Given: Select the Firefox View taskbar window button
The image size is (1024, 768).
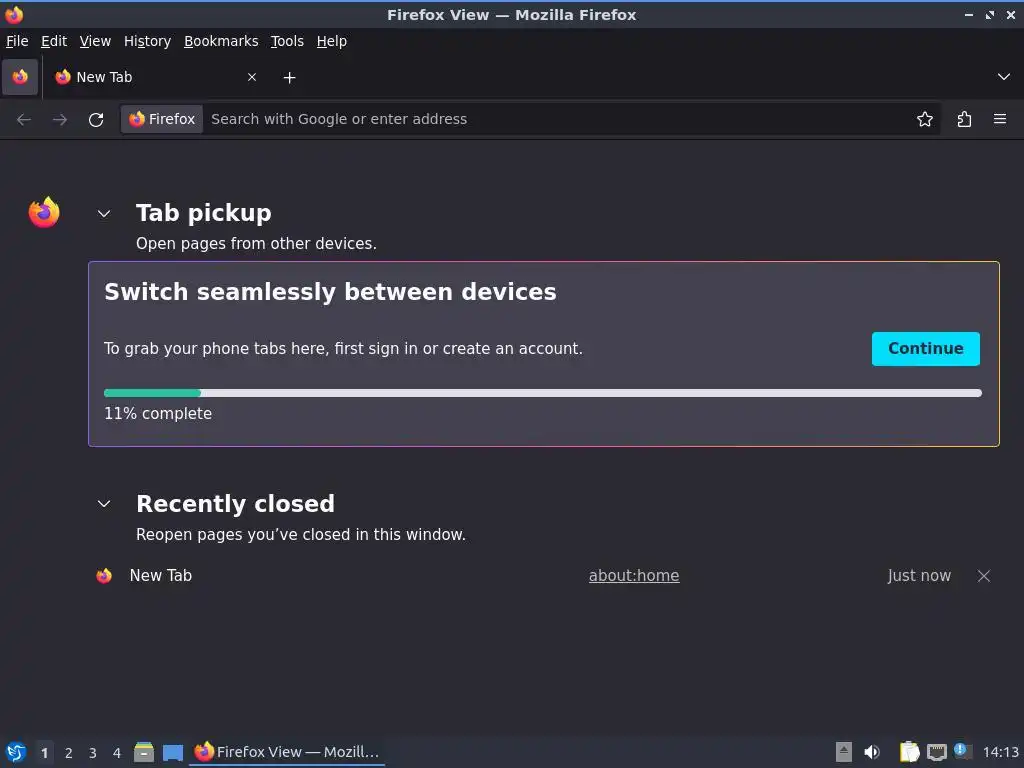Looking at the screenshot, I should [287, 752].
